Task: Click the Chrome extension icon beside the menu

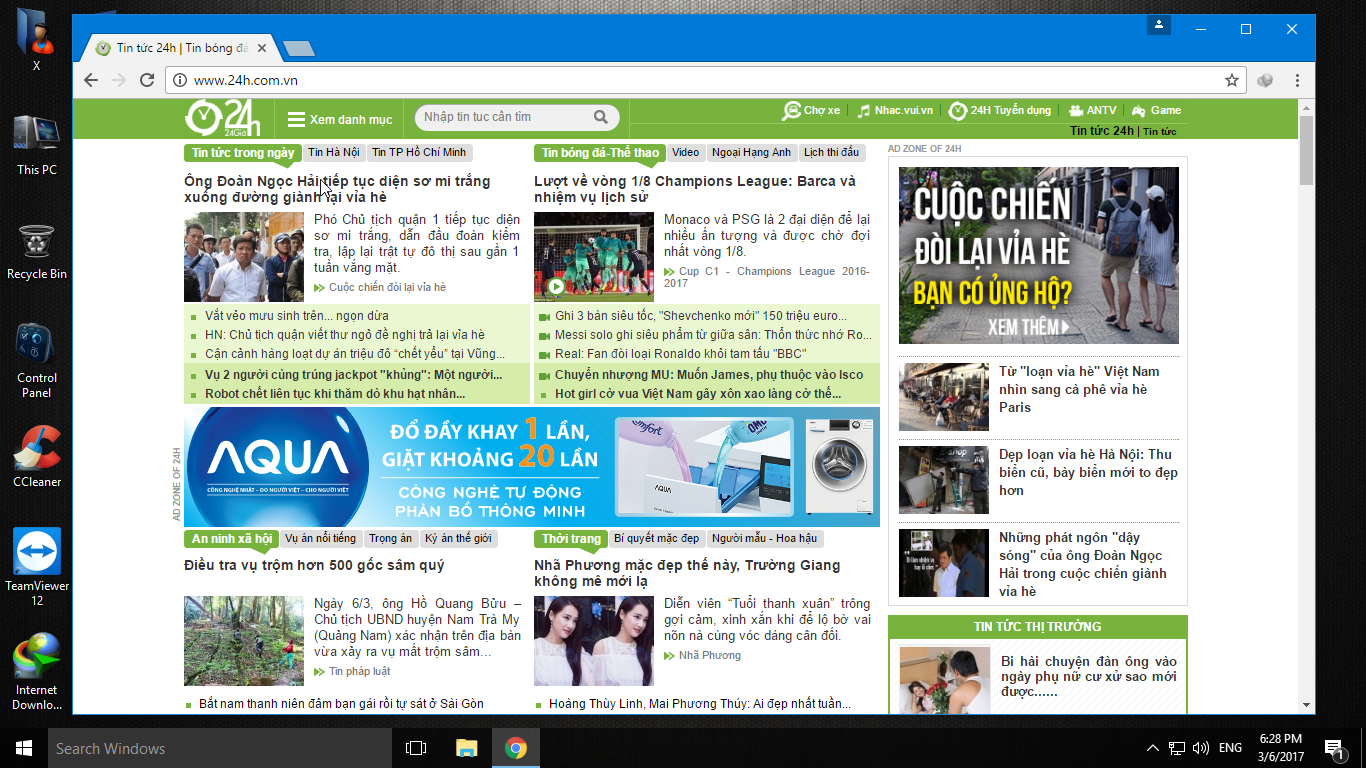Action: pyautogui.click(x=1265, y=80)
